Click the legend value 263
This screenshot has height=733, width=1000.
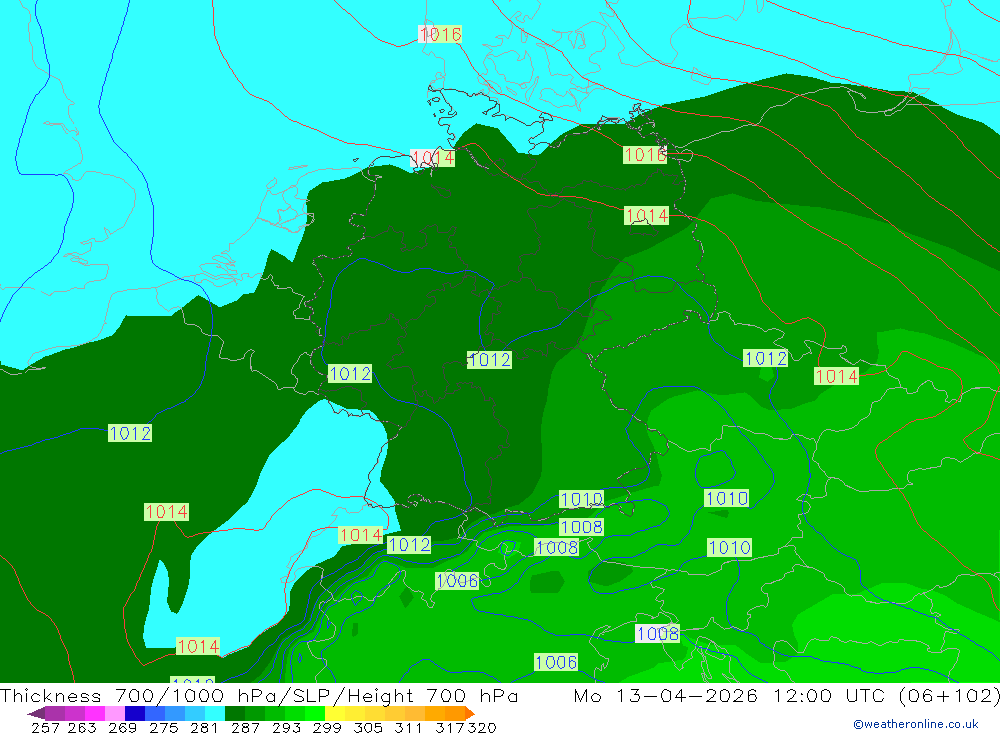click(82, 727)
